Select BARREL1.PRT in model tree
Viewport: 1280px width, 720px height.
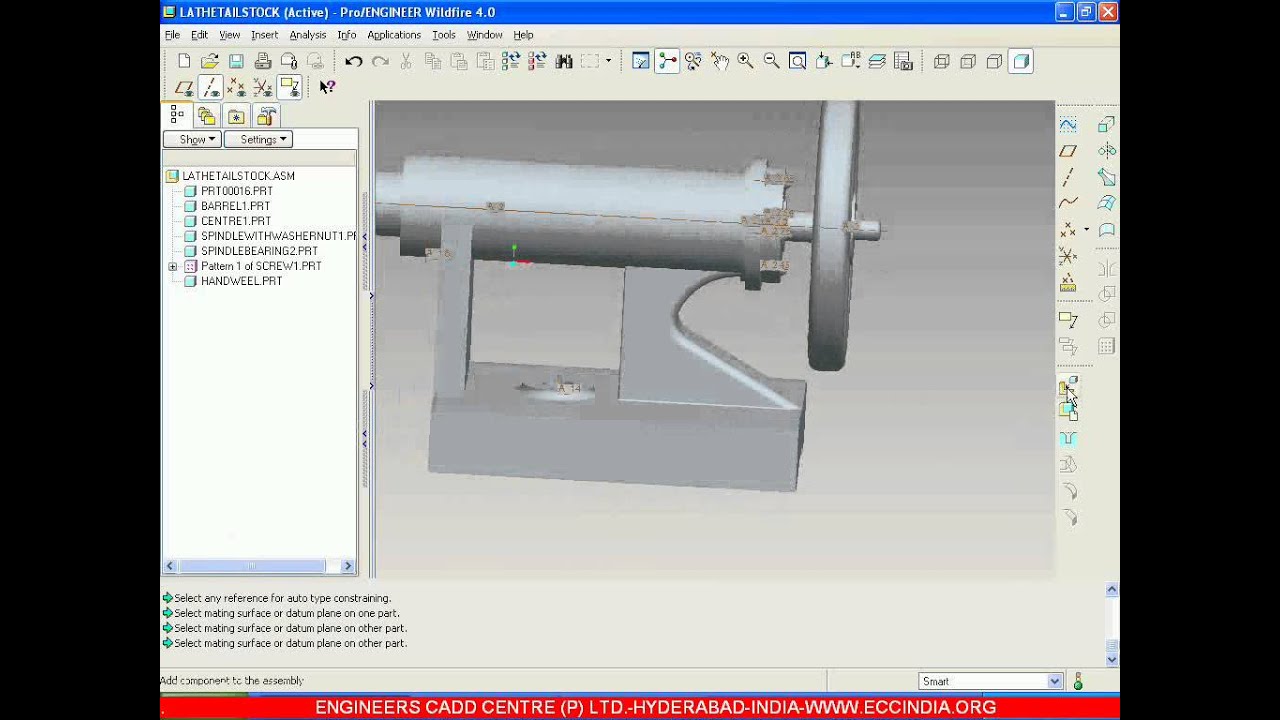235,206
